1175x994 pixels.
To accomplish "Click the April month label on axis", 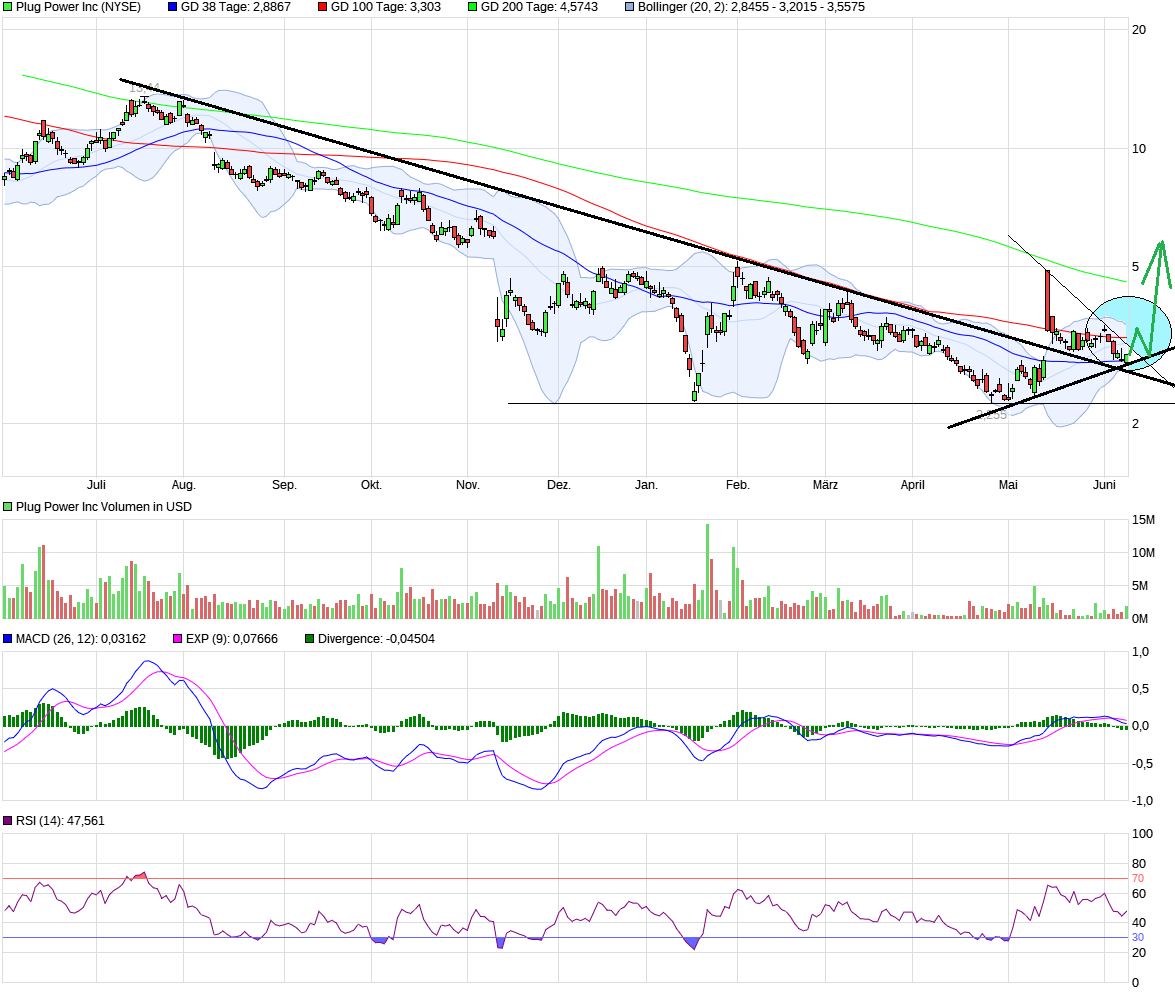I will [x=913, y=485].
